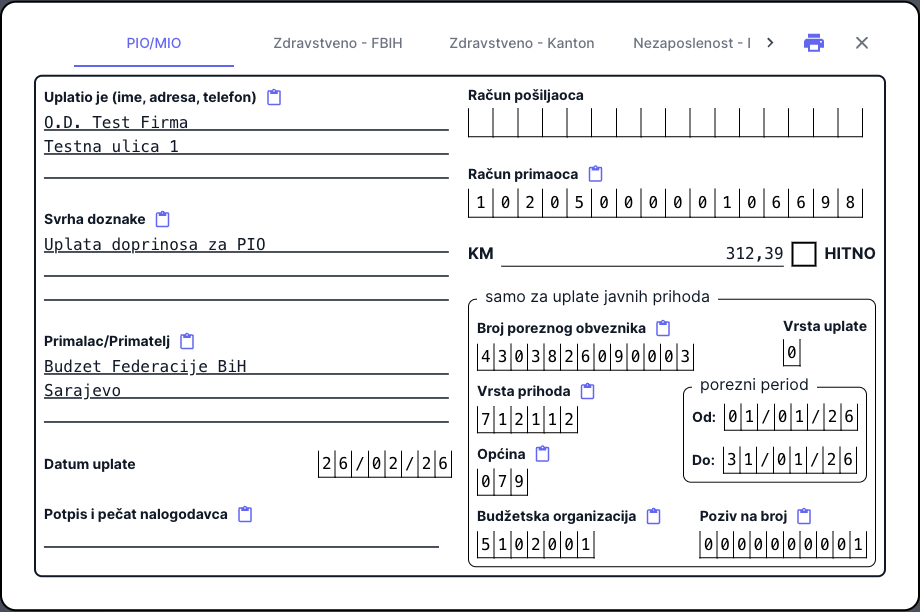
Task: Copy the 'Uplatio je' payer details
Action: pos(274,97)
